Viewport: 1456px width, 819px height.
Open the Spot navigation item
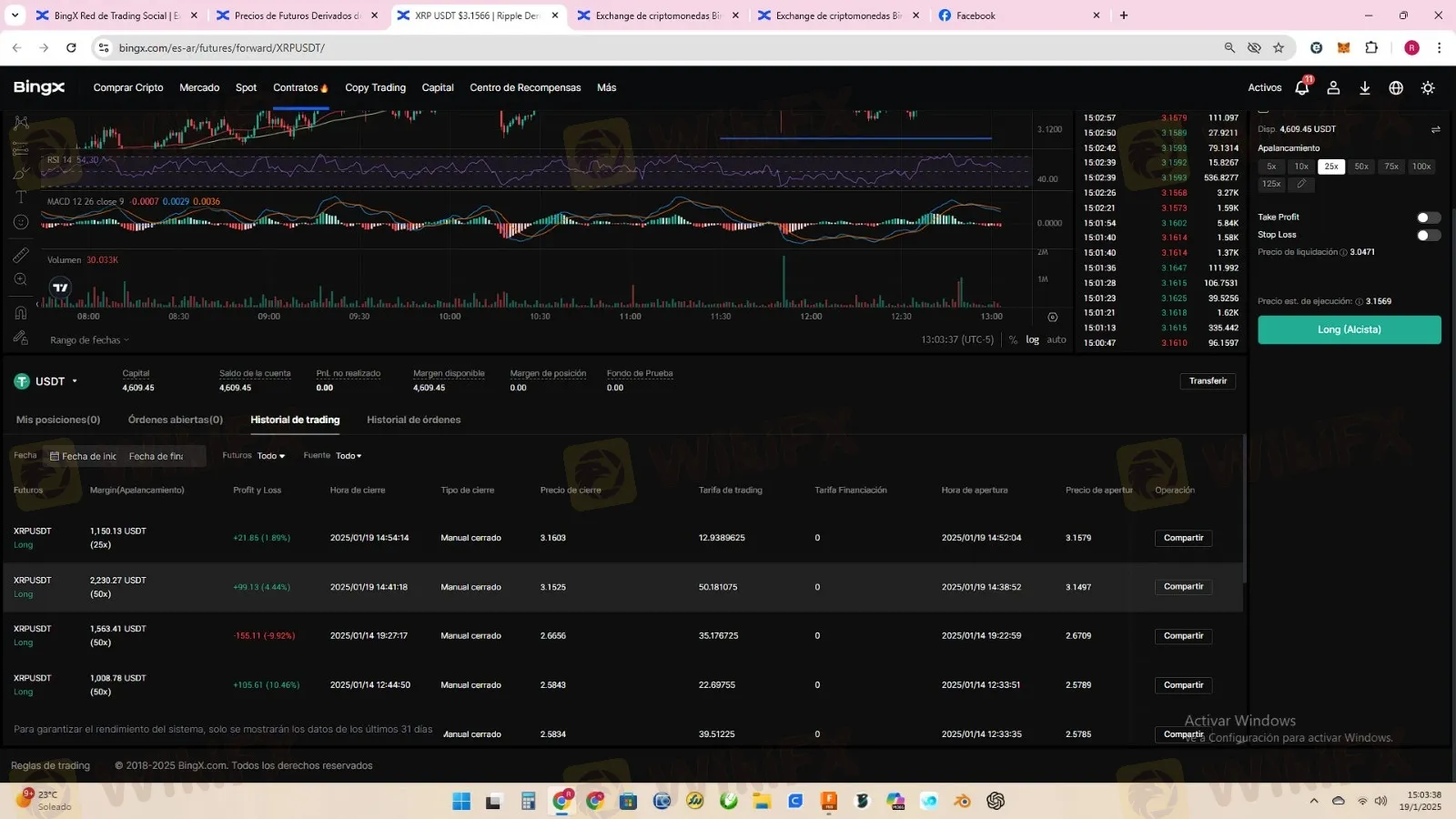point(246,87)
